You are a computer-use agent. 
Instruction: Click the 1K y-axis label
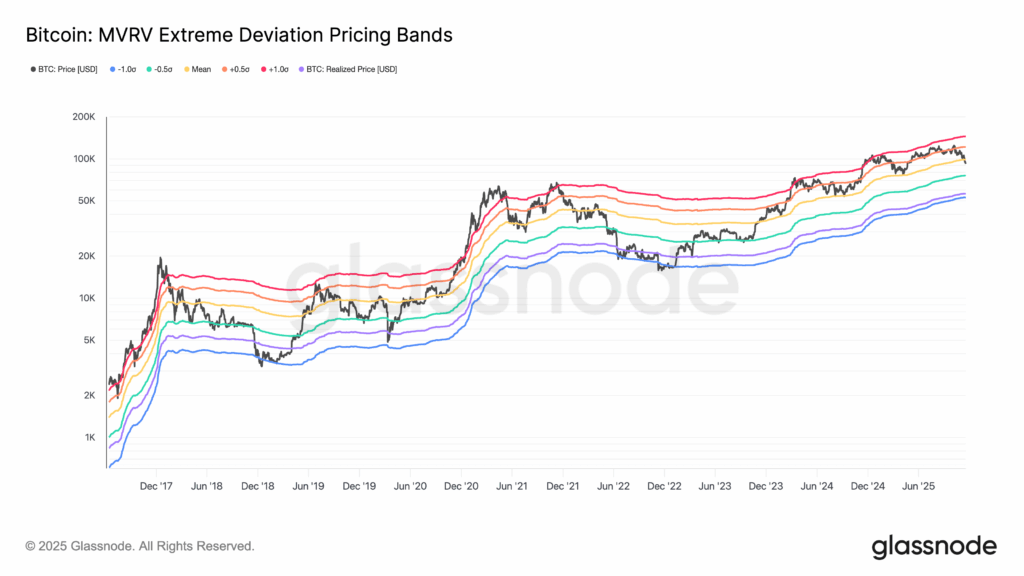[88, 438]
